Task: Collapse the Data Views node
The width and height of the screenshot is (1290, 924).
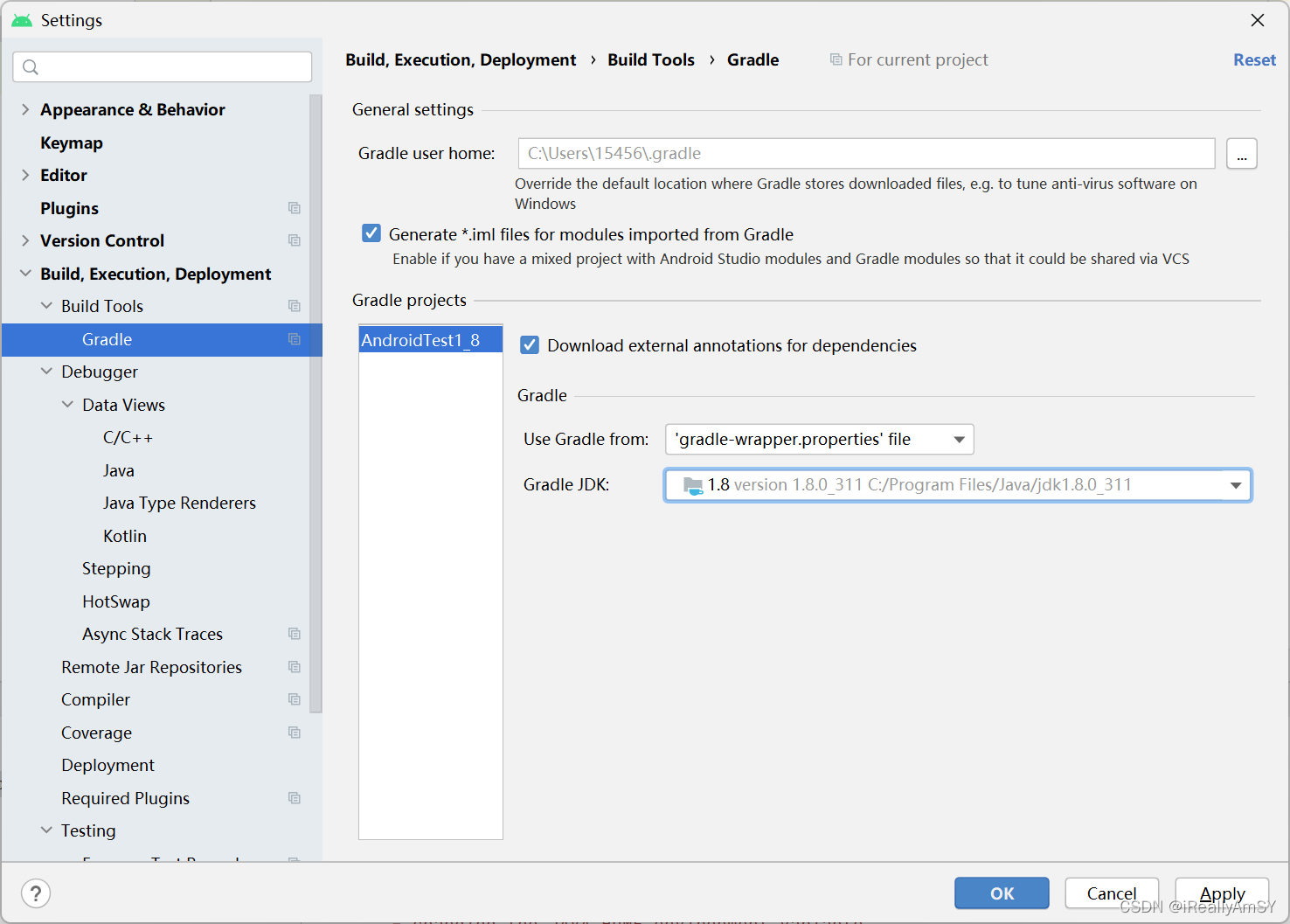Action: coord(67,405)
